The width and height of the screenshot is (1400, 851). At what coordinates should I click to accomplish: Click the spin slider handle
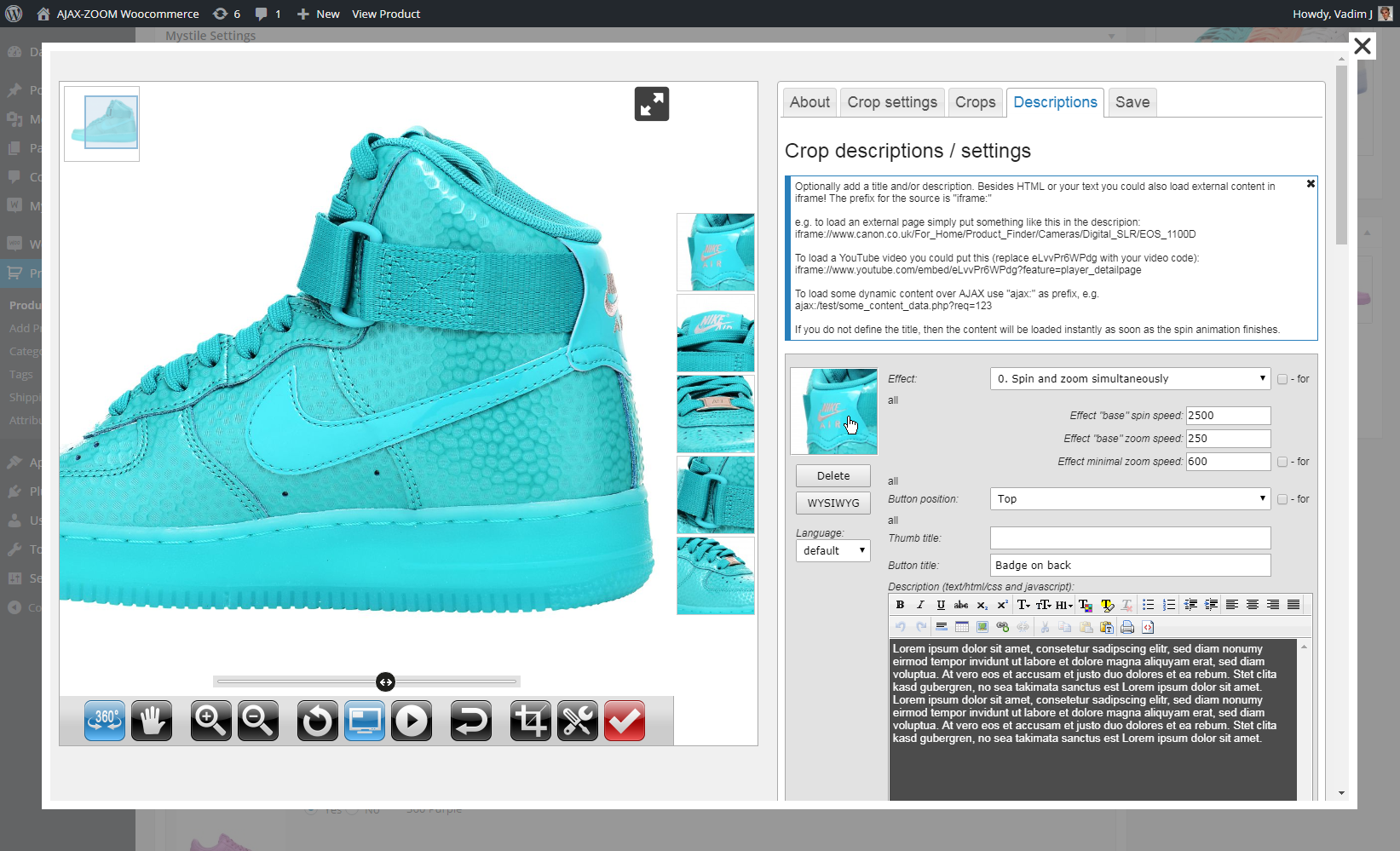[x=386, y=681]
